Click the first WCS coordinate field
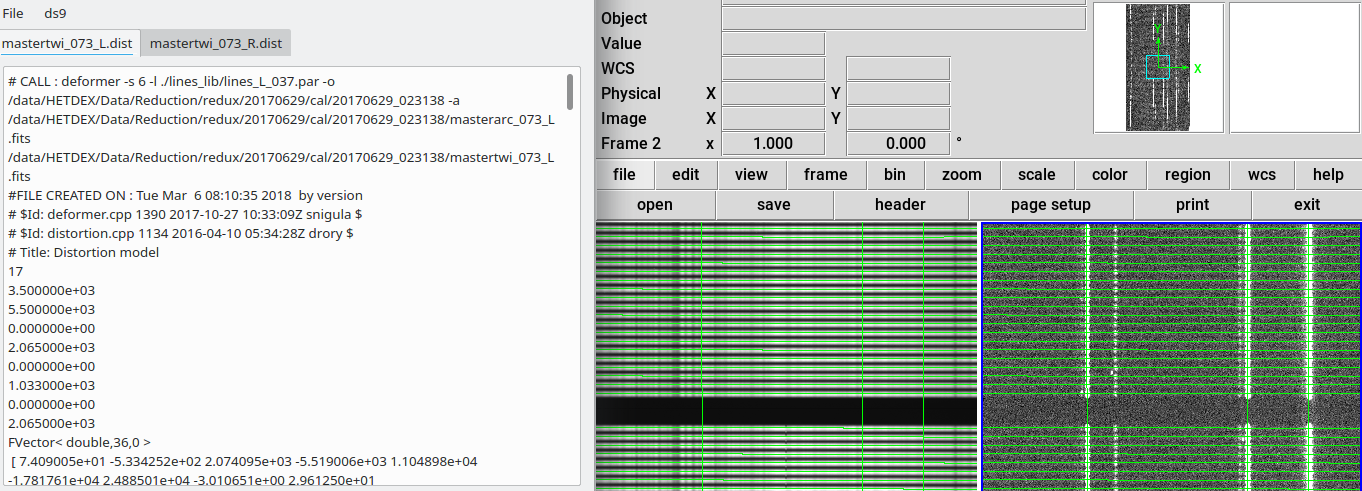This screenshot has width=1362, height=491. (x=773, y=69)
